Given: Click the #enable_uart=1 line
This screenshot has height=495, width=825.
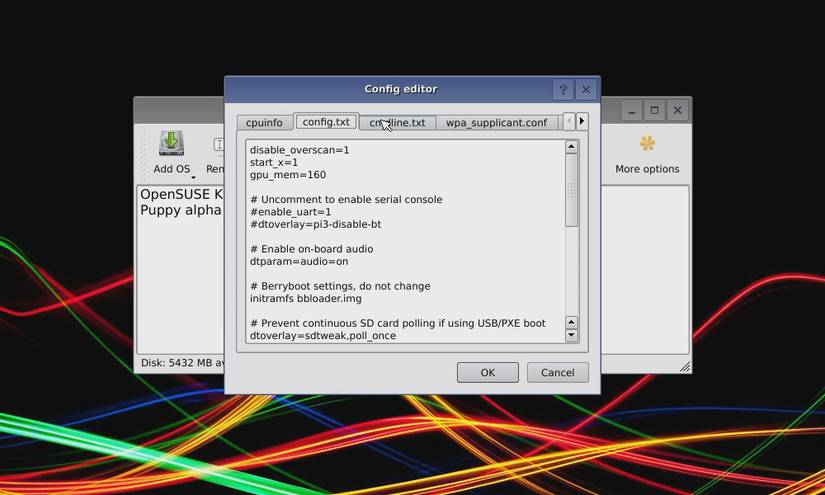Looking at the screenshot, I should coord(290,212).
